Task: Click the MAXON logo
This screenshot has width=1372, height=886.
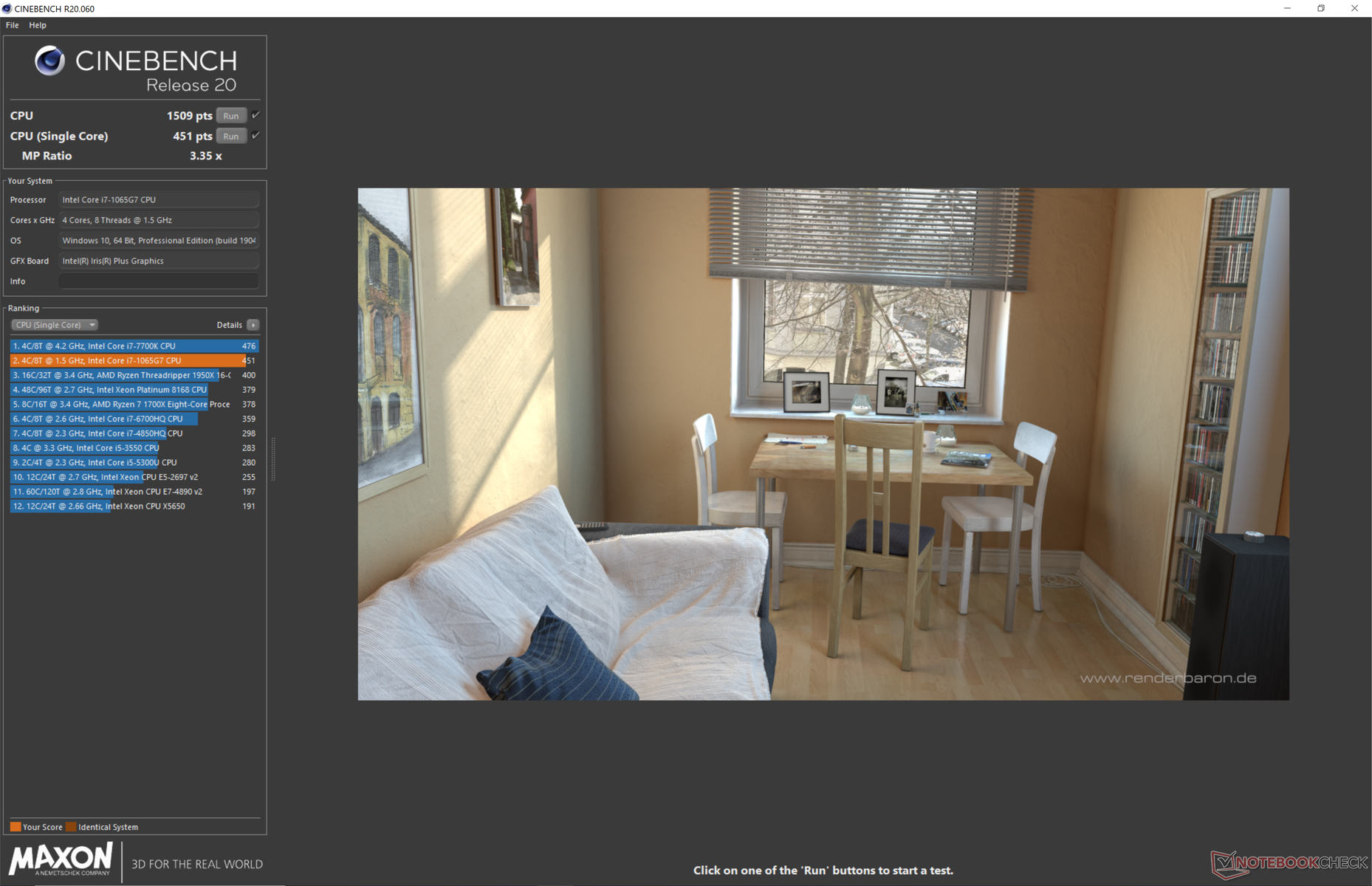Action: pyautogui.click(x=61, y=860)
